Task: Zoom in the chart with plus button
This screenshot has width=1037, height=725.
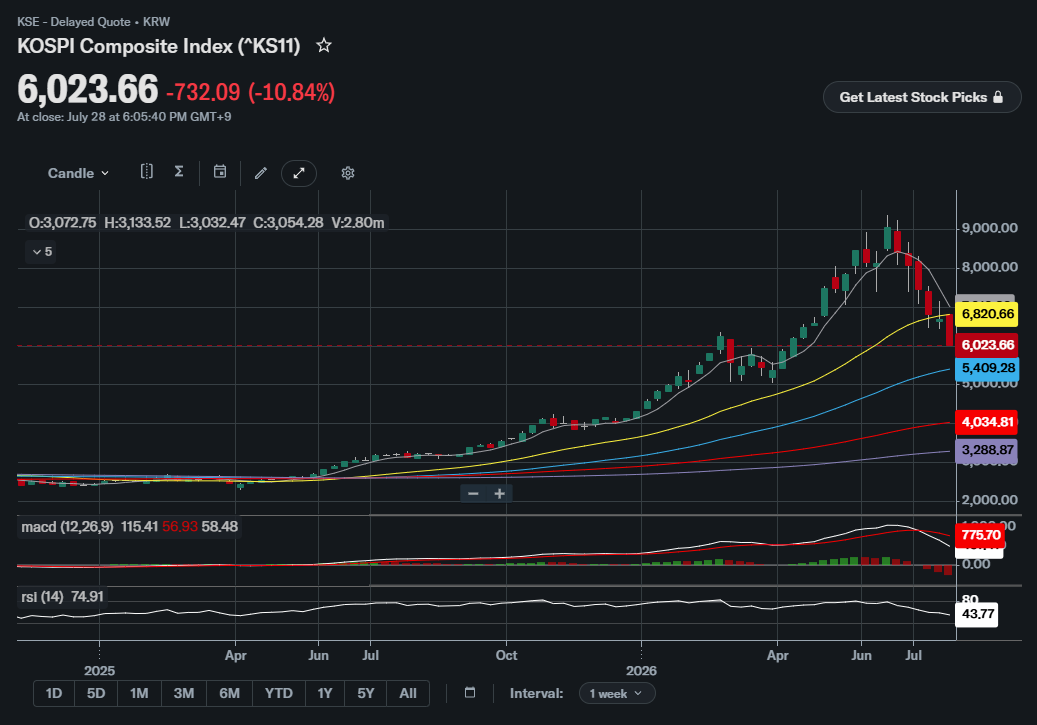Action: (499, 493)
